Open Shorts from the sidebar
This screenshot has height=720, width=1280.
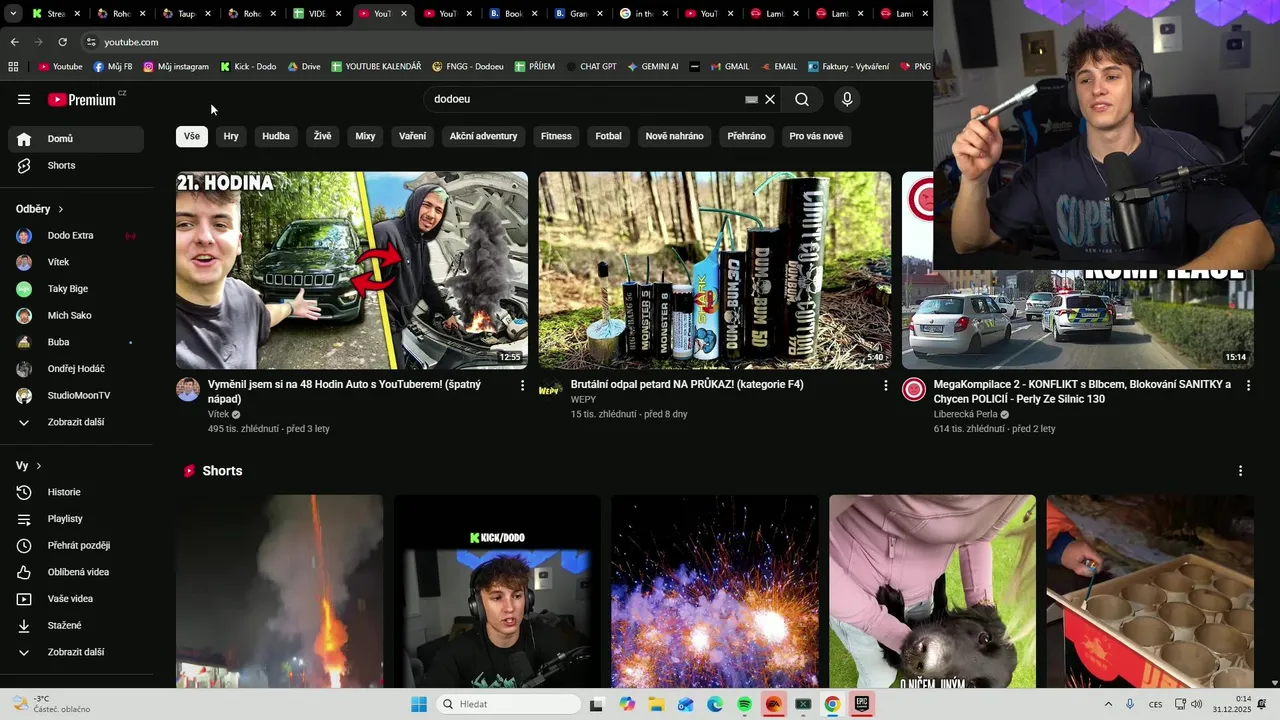(x=76, y=165)
